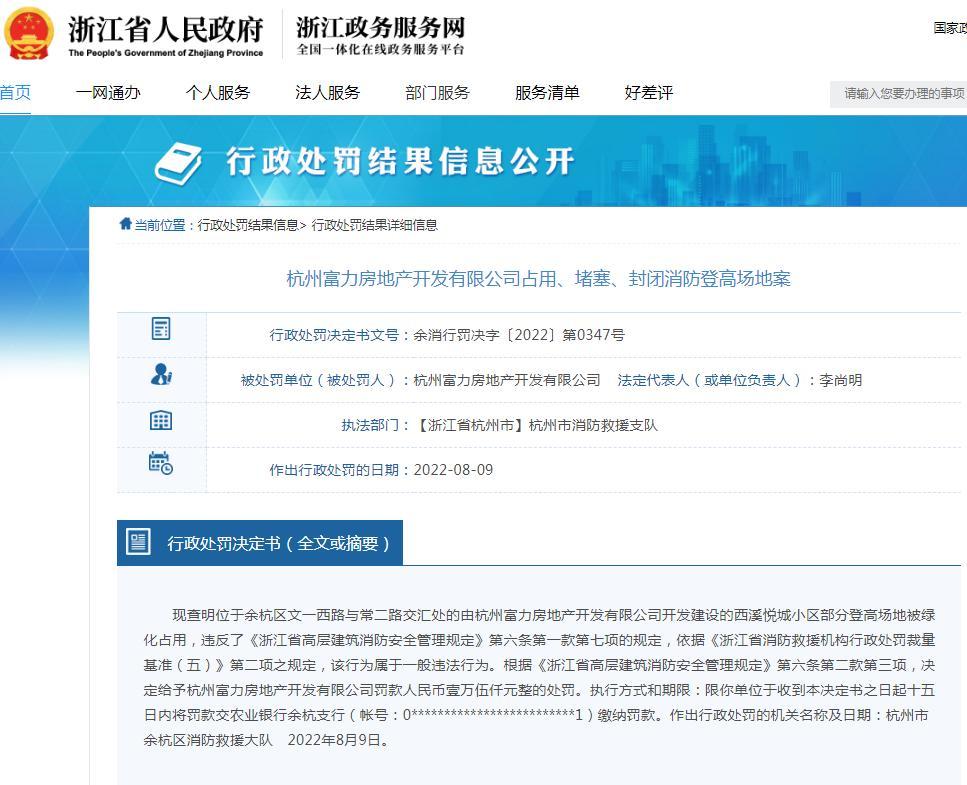Click the building icon beside 执法部门
Image resolution: width=967 pixels, height=785 pixels.
[x=161, y=421]
